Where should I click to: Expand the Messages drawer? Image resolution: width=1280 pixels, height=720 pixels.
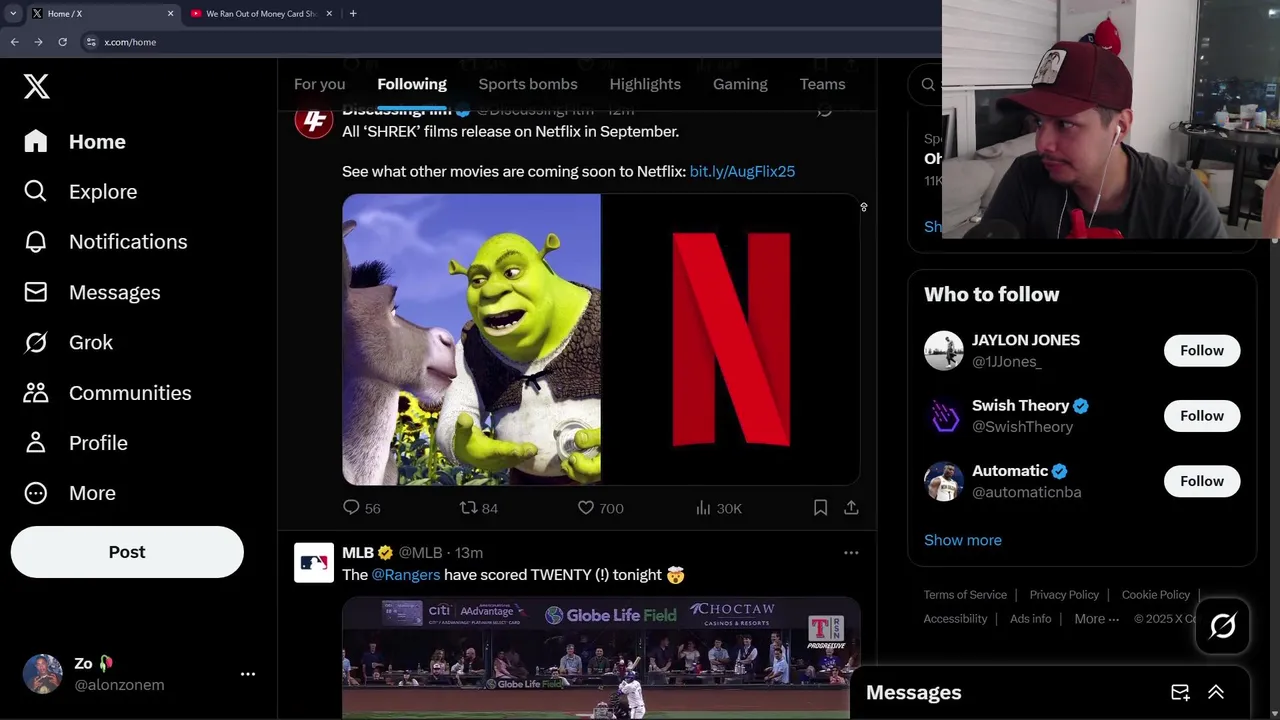click(x=1216, y=692)
